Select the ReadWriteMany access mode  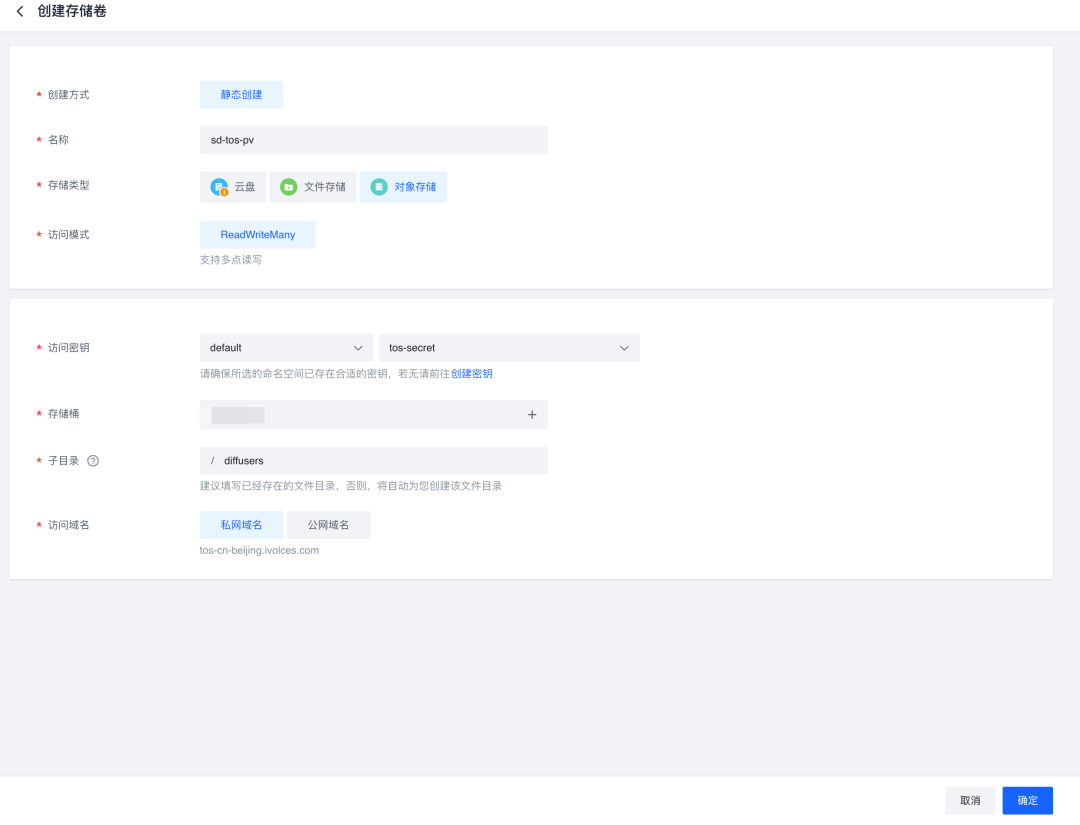[x=258, y=235]
